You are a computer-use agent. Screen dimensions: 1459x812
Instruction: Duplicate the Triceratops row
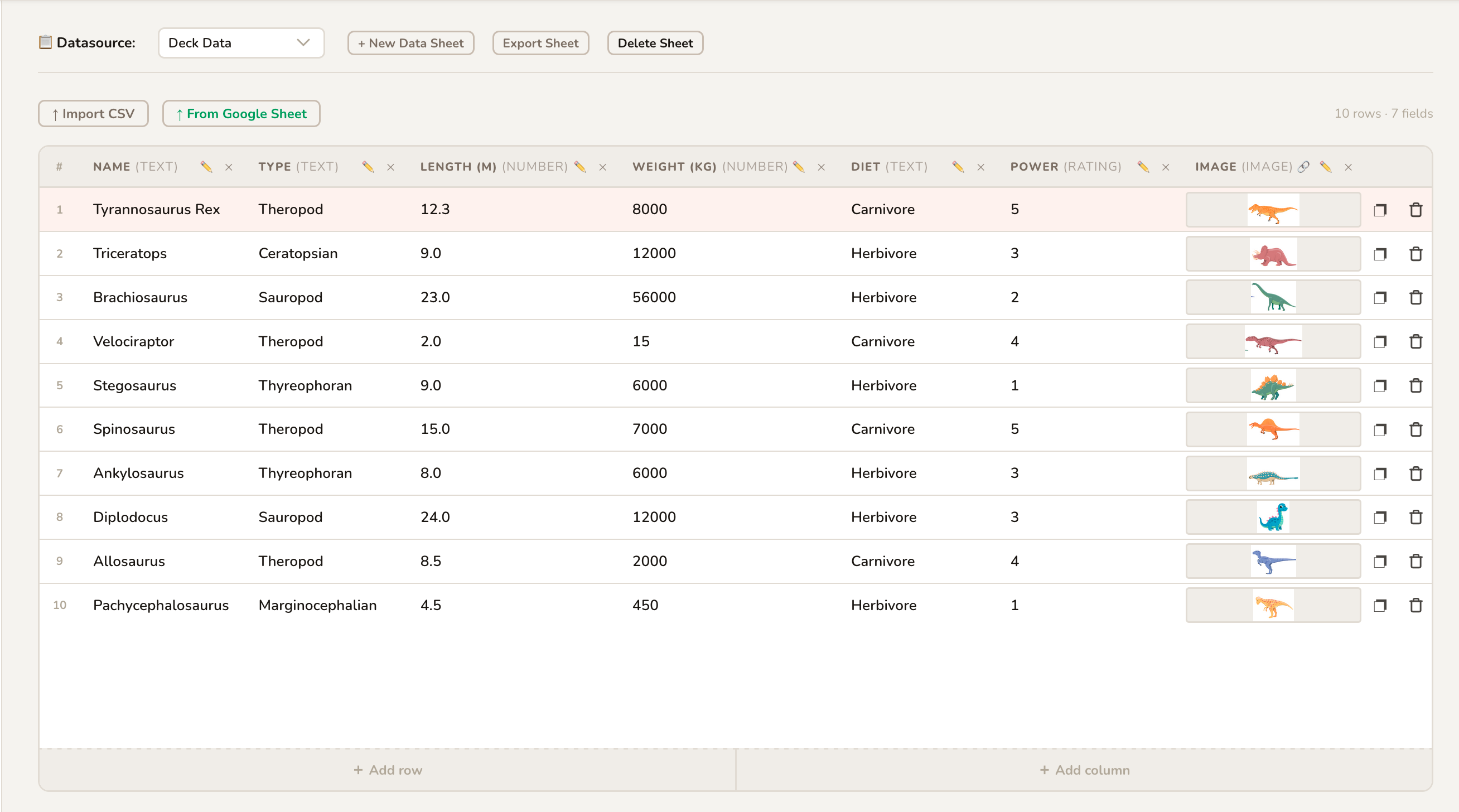tap(1380, 254)
